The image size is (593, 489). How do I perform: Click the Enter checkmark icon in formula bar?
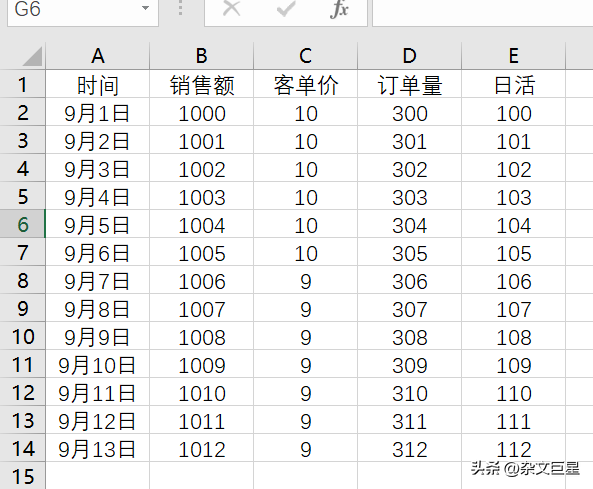(x=286, y=8)
